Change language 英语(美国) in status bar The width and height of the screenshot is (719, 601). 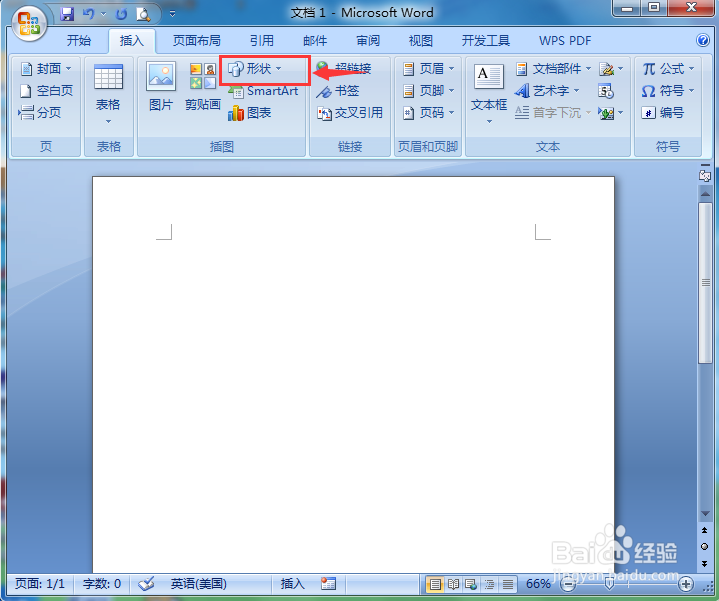point(199,584)
